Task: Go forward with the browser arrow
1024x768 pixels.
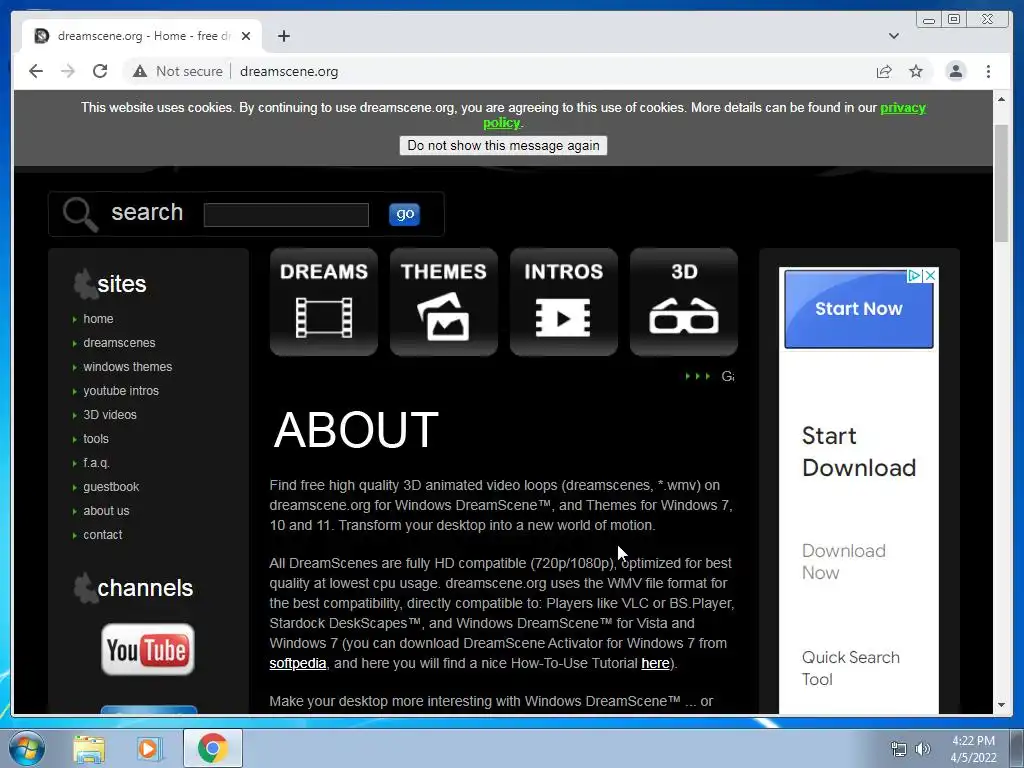Action: point(68,71)
